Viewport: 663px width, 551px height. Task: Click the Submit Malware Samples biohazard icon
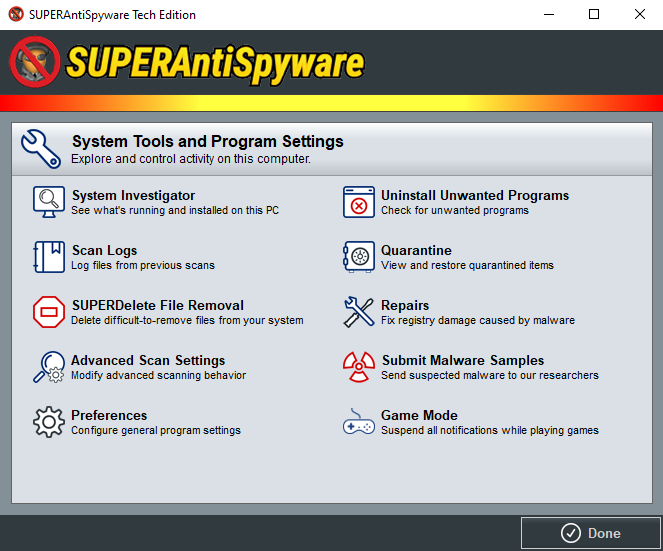click(x=359, y=367)
